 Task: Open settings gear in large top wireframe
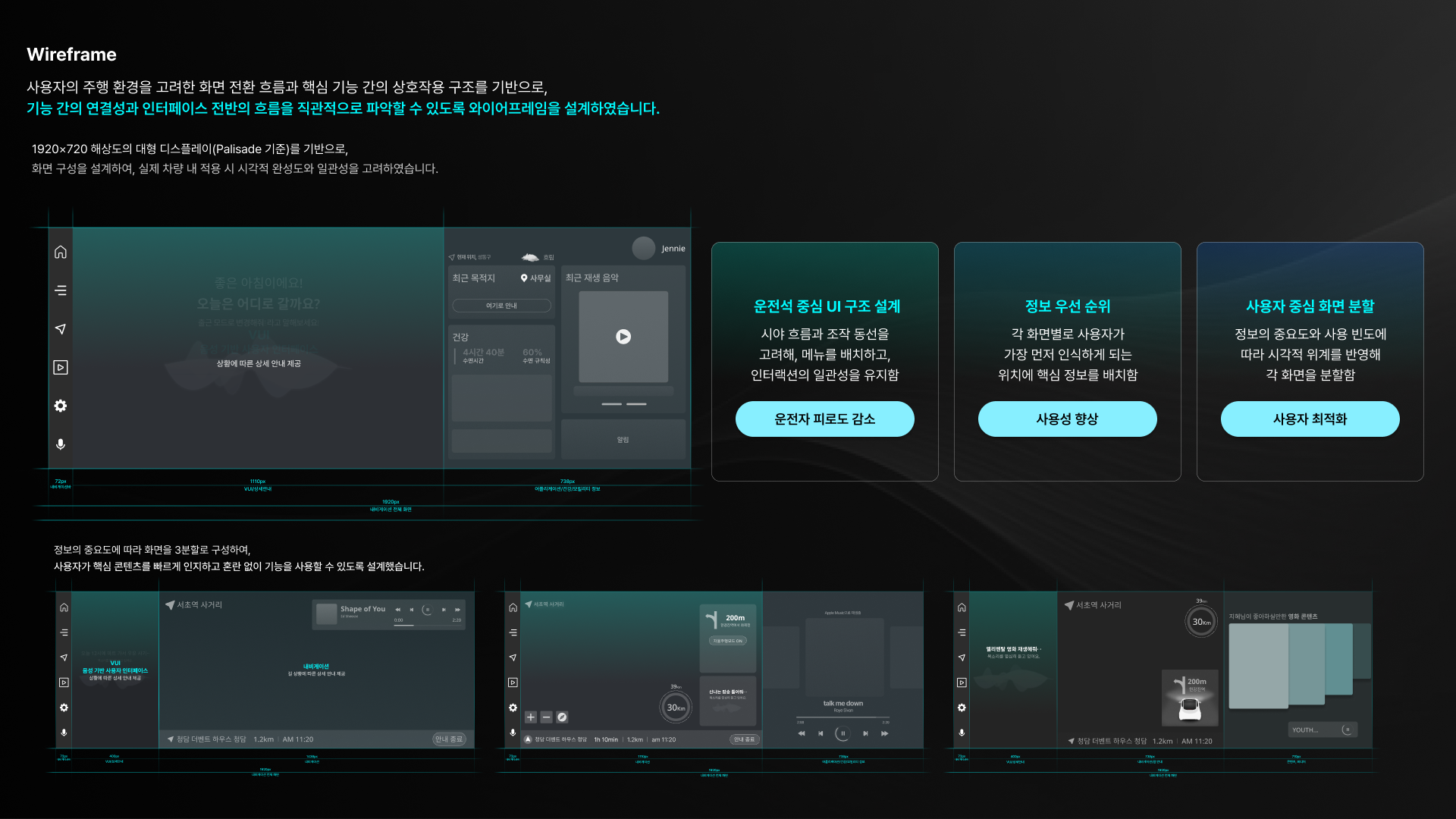(61, 406)
